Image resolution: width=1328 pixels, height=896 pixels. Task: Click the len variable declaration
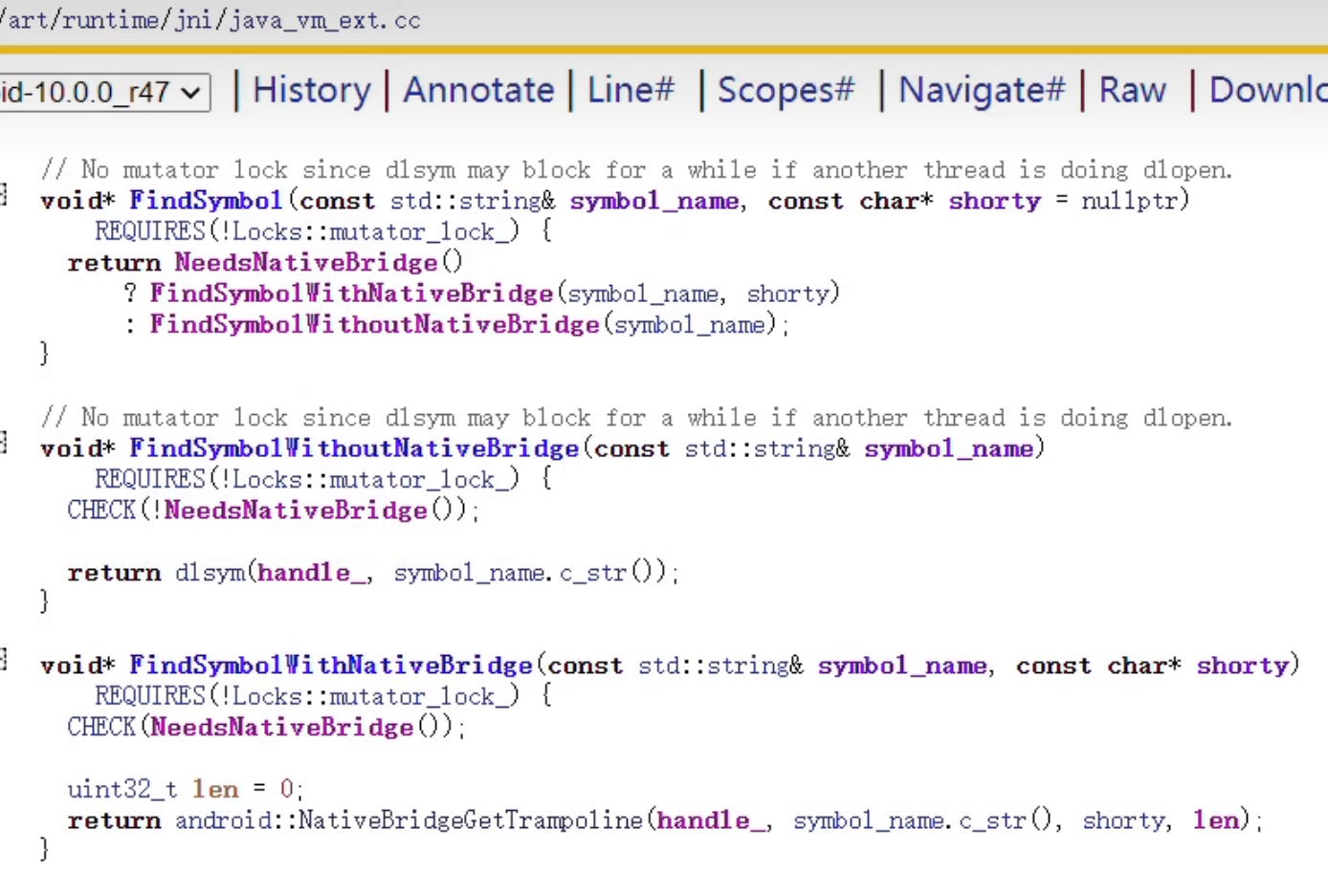[x=215, y=789]
